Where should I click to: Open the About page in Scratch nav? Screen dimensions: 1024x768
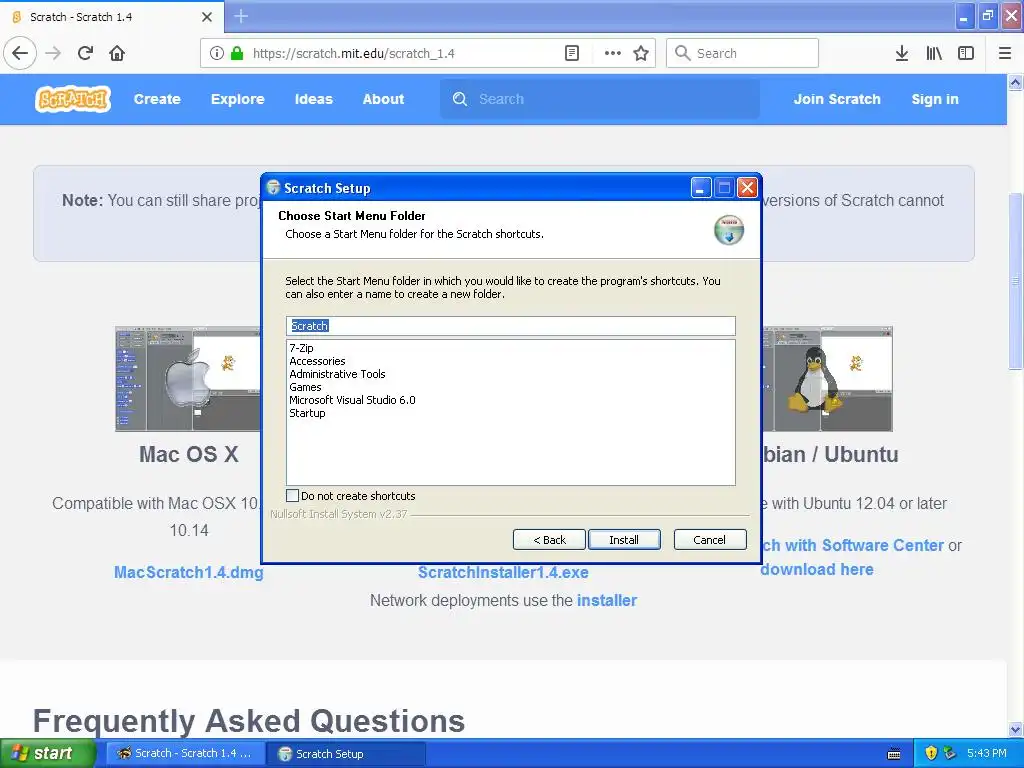tap(383, 99)
